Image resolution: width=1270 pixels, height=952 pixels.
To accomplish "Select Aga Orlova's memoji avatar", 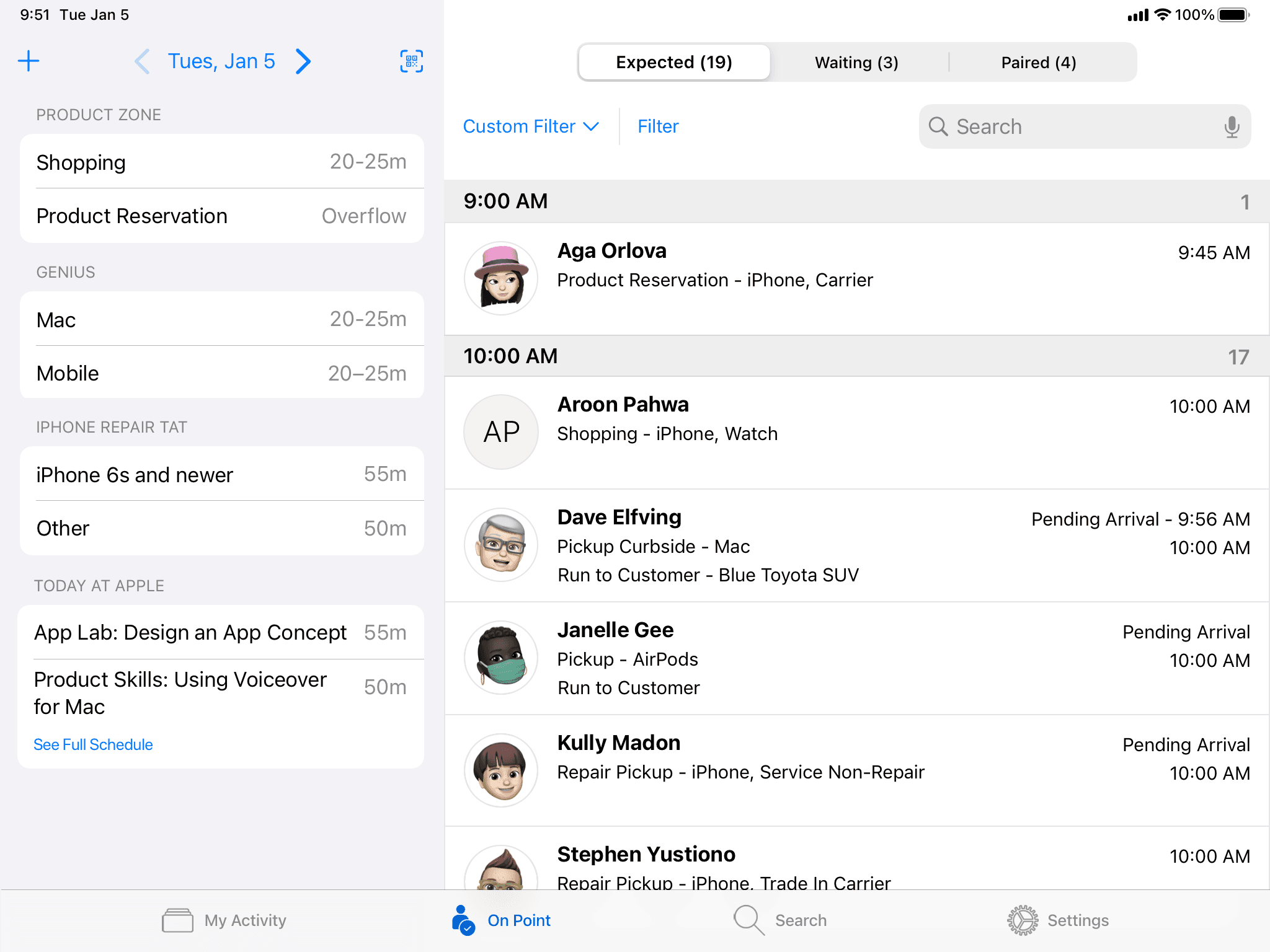I will tap(501, 278).
